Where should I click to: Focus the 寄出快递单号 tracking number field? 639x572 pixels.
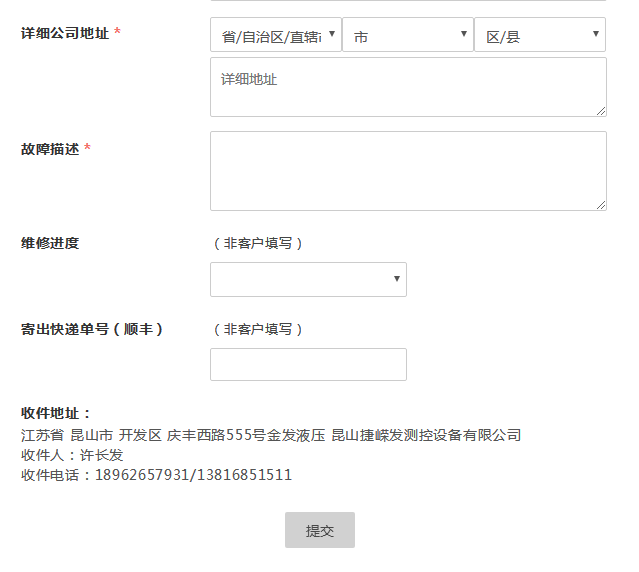(x=308, y=365)
